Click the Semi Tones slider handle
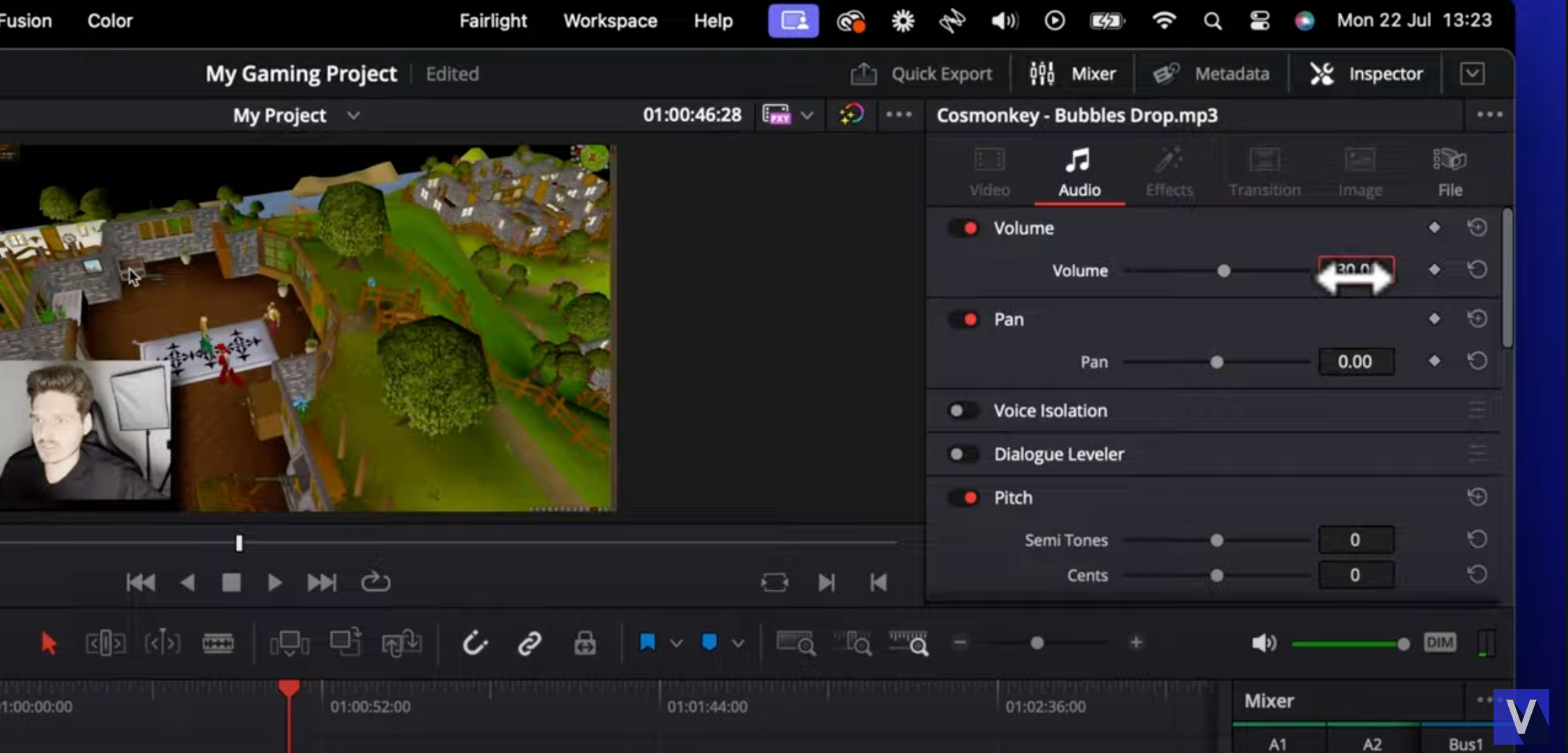Image resolution: width=1568 pixels, height=753 pixels. point(1217,540)
